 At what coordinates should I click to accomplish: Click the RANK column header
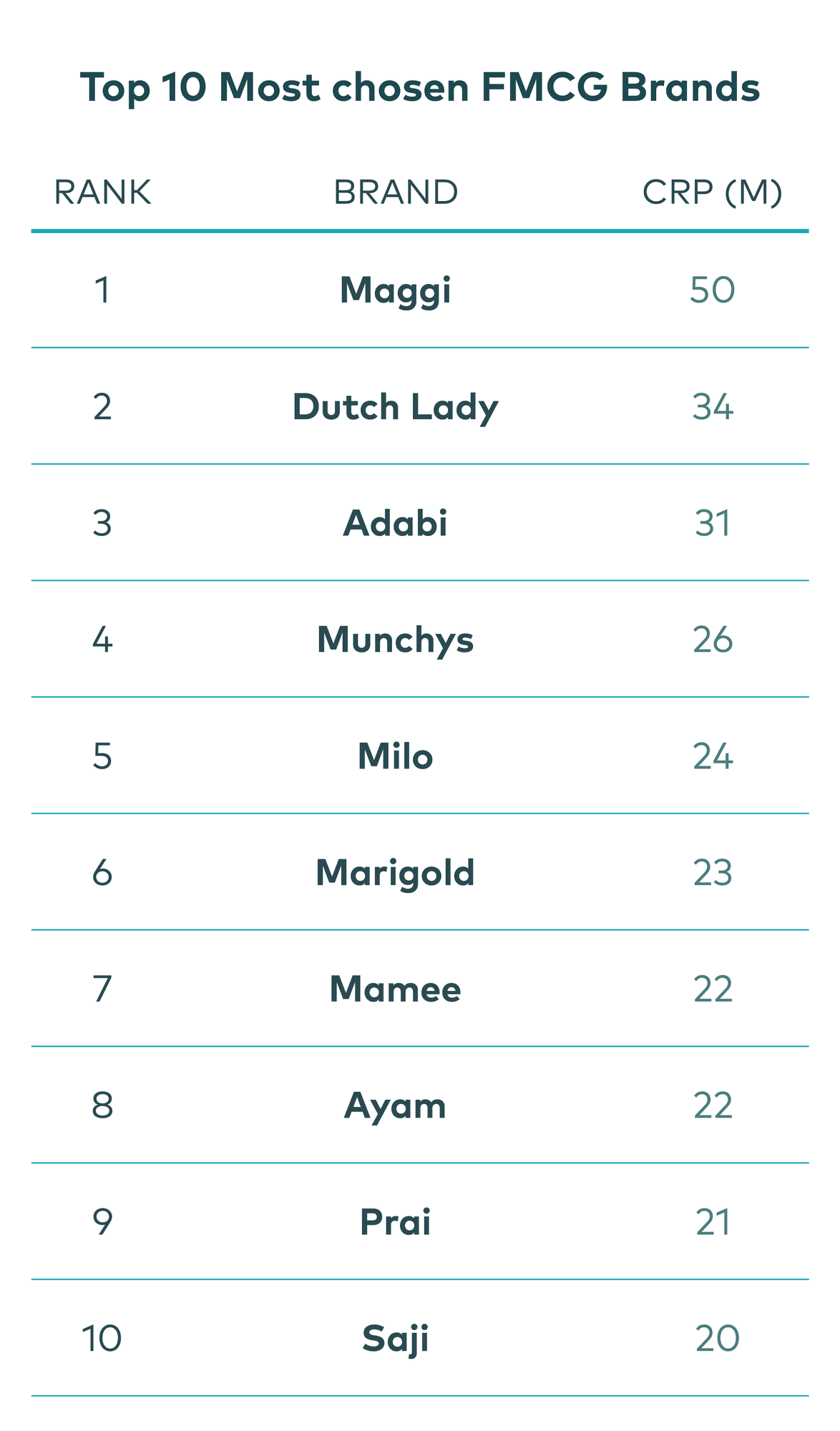click(102, 192)
